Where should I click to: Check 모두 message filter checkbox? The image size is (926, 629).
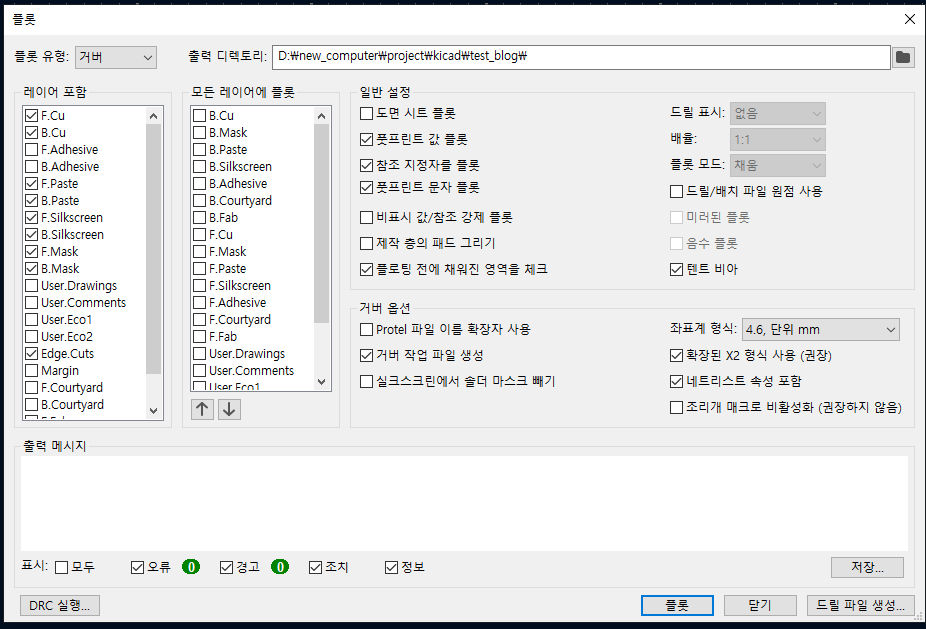tap(61, 568)
